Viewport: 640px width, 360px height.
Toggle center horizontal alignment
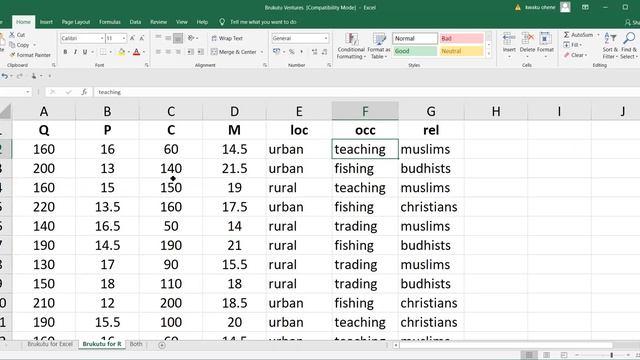click(168, 52)
